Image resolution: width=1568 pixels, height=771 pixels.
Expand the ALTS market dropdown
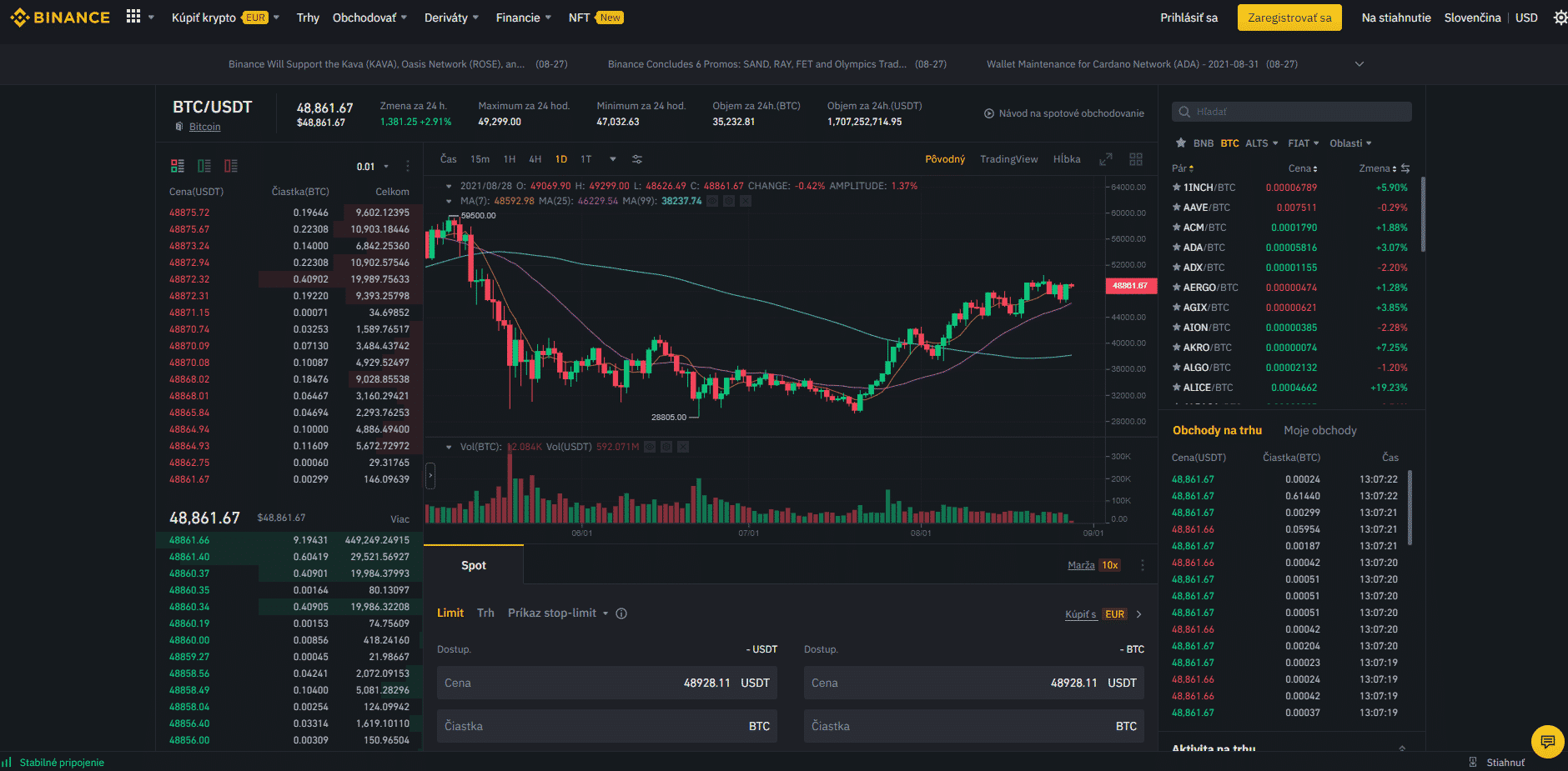[x=1261, y=143]
